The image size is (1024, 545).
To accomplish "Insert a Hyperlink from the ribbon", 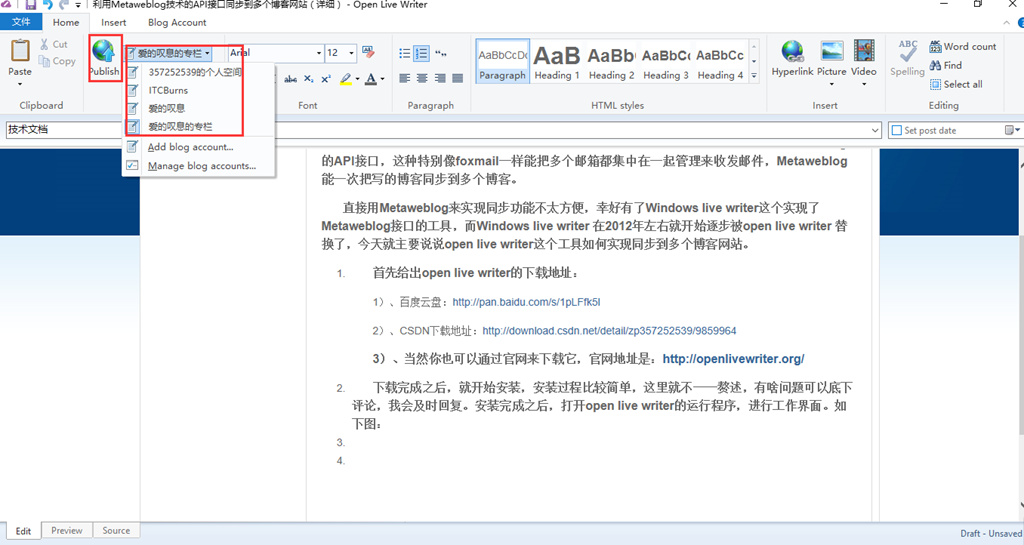I will [792, 56].
